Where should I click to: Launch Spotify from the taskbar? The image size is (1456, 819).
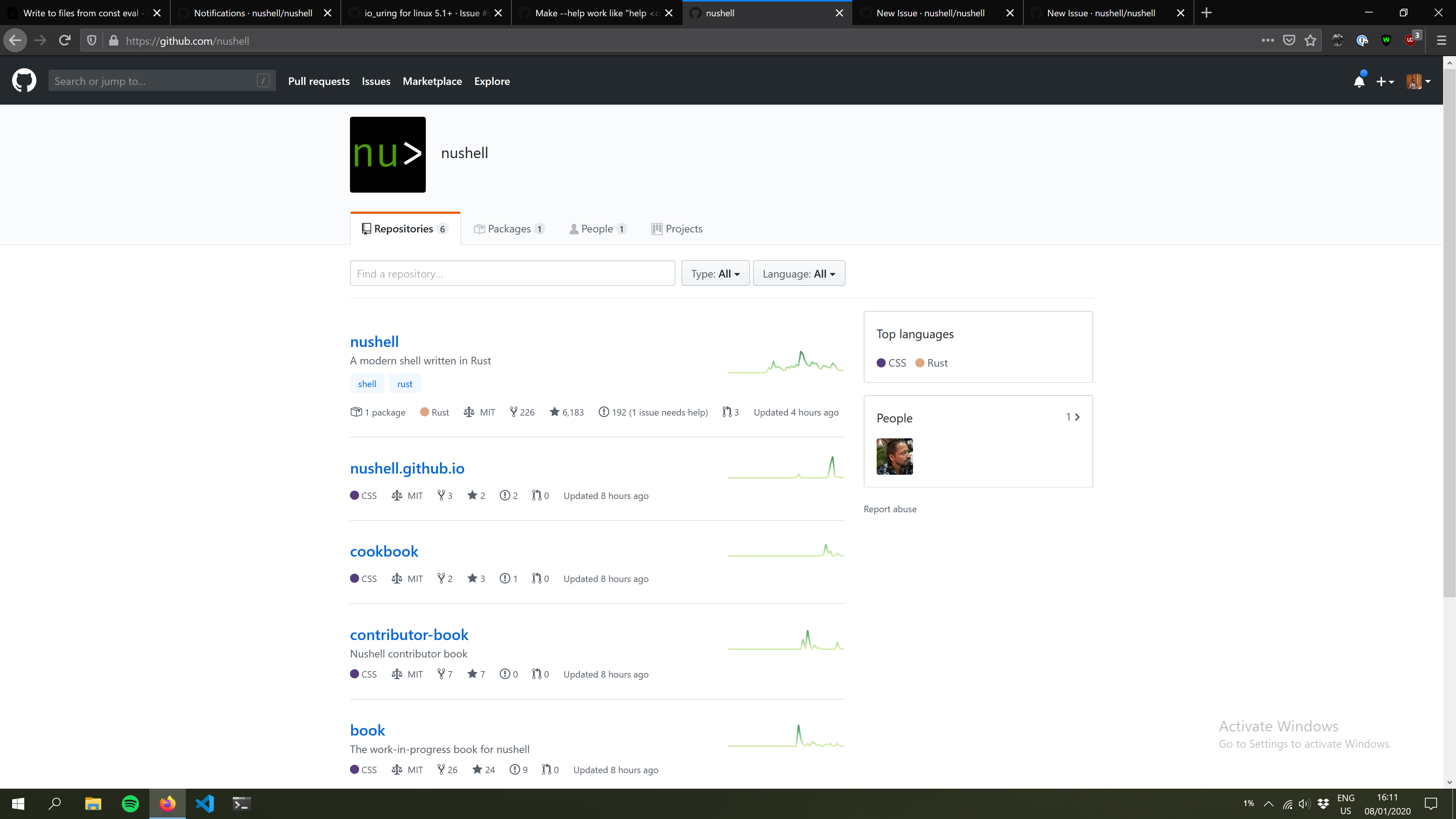[130, 803]
